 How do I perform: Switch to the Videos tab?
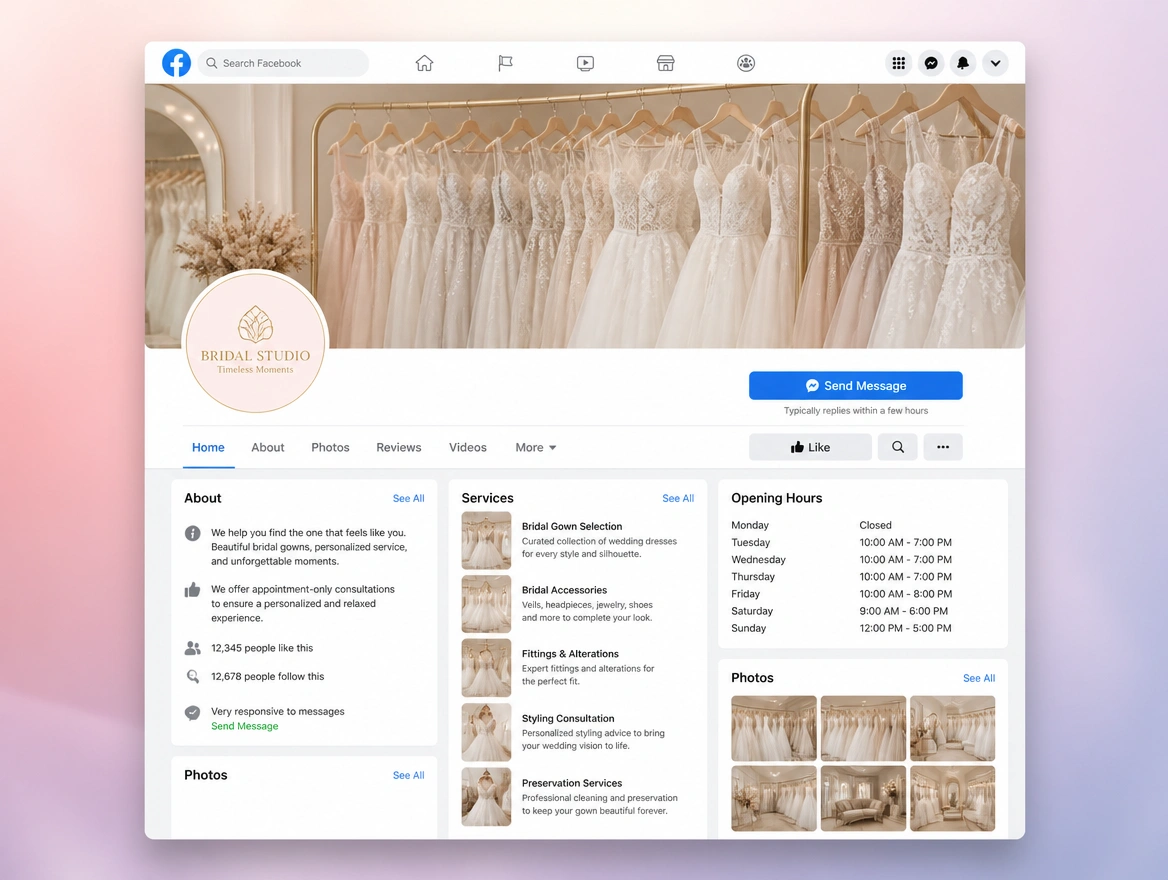(x=468, y=447)
